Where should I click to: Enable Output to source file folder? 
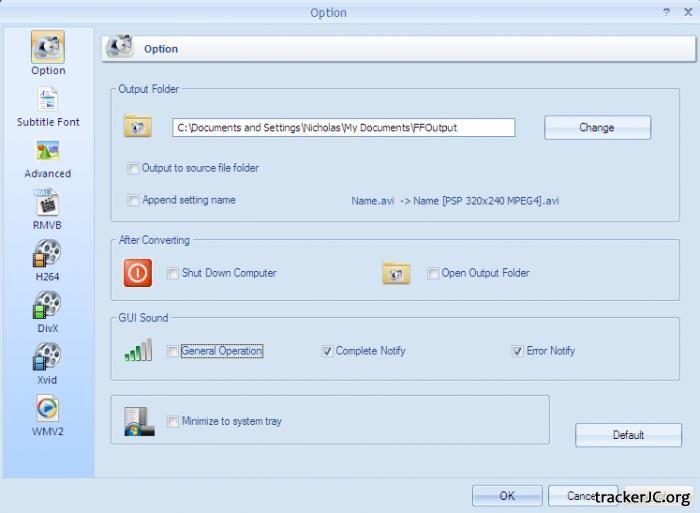point(134,168)
